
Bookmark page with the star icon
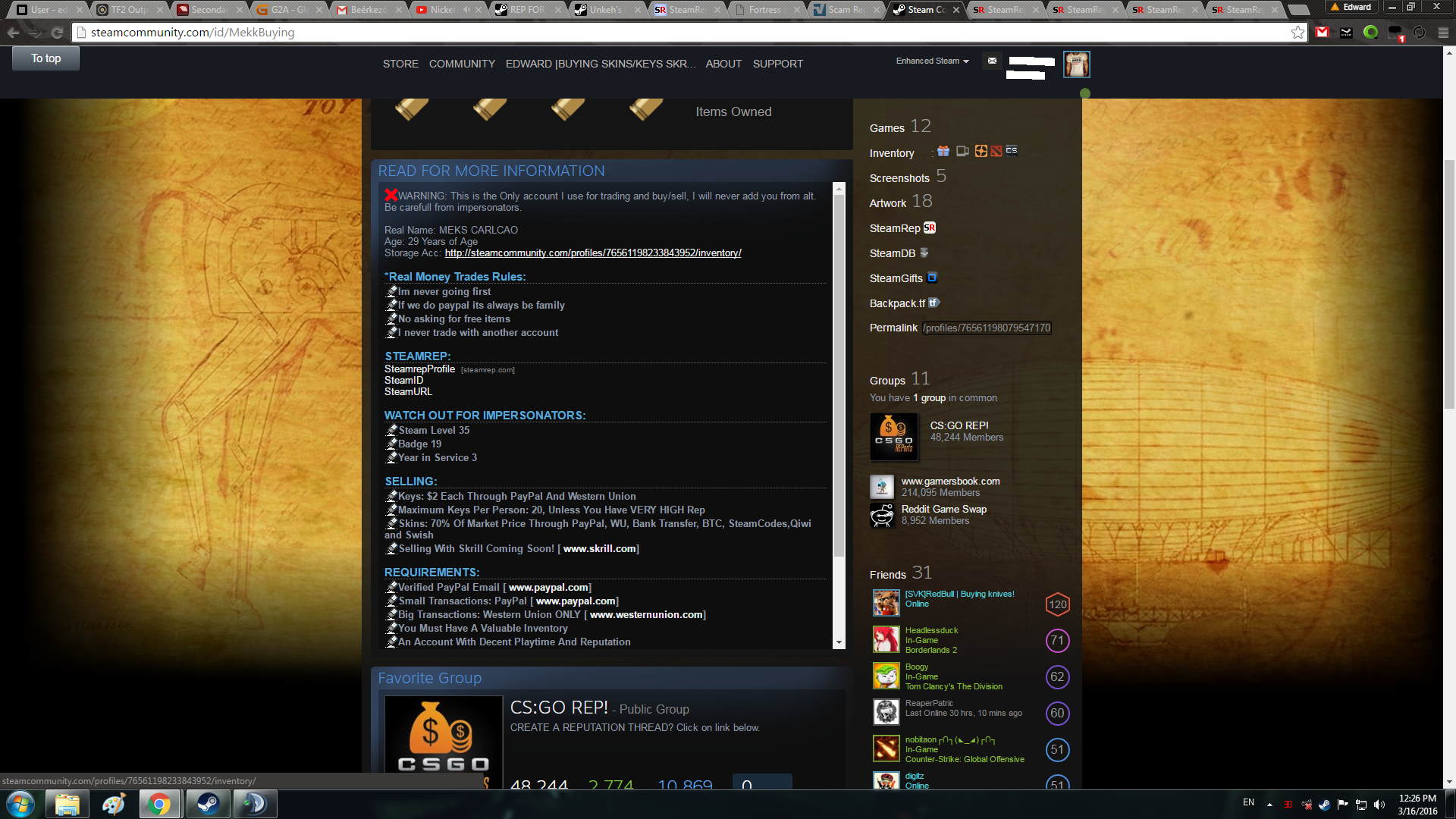click(1298, 33)
